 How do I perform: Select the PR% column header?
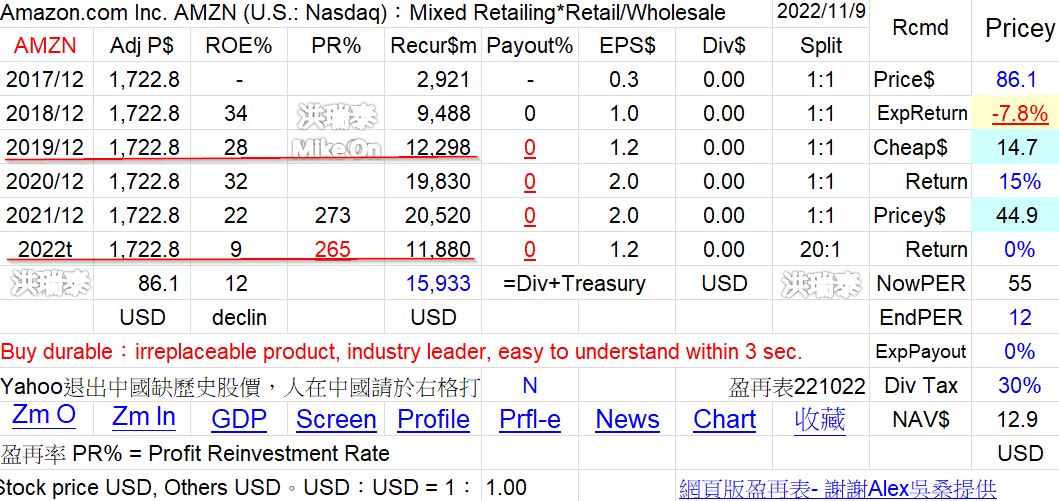click(336, 46)
